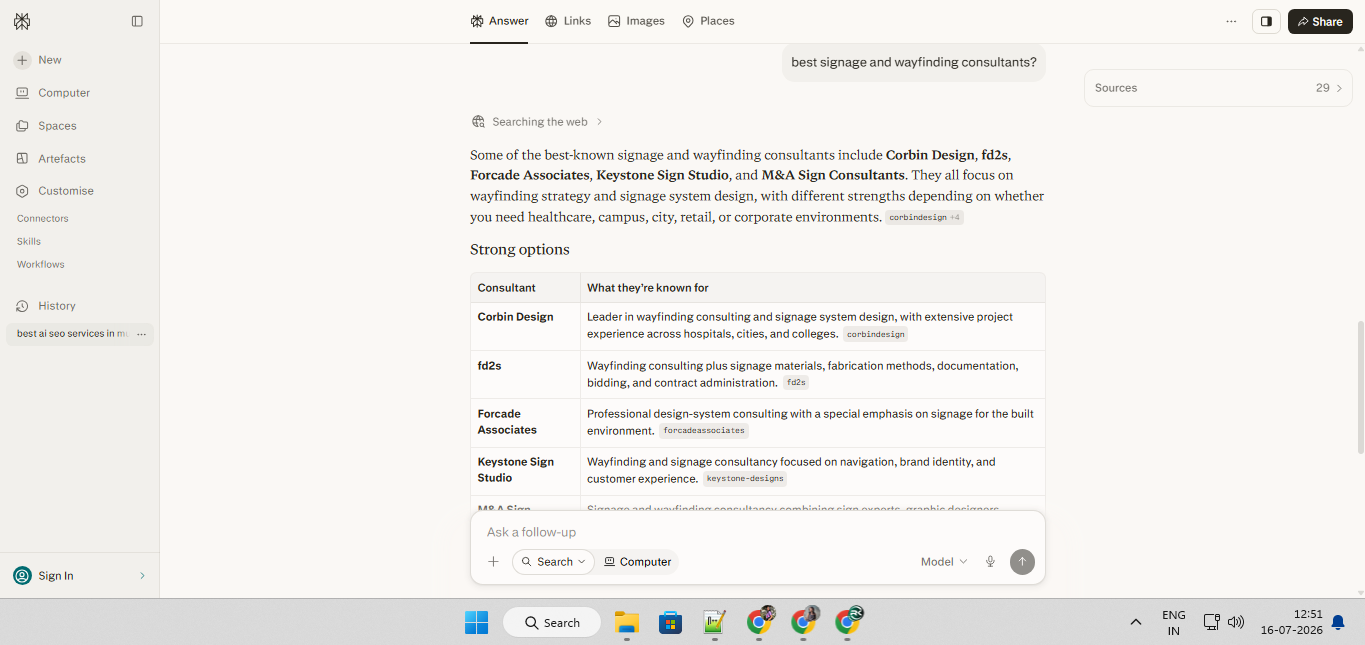The height and width of the screenshot is (645, 1365).
Task: Expand Searching the web steps
Action: [x=538, y=122]
